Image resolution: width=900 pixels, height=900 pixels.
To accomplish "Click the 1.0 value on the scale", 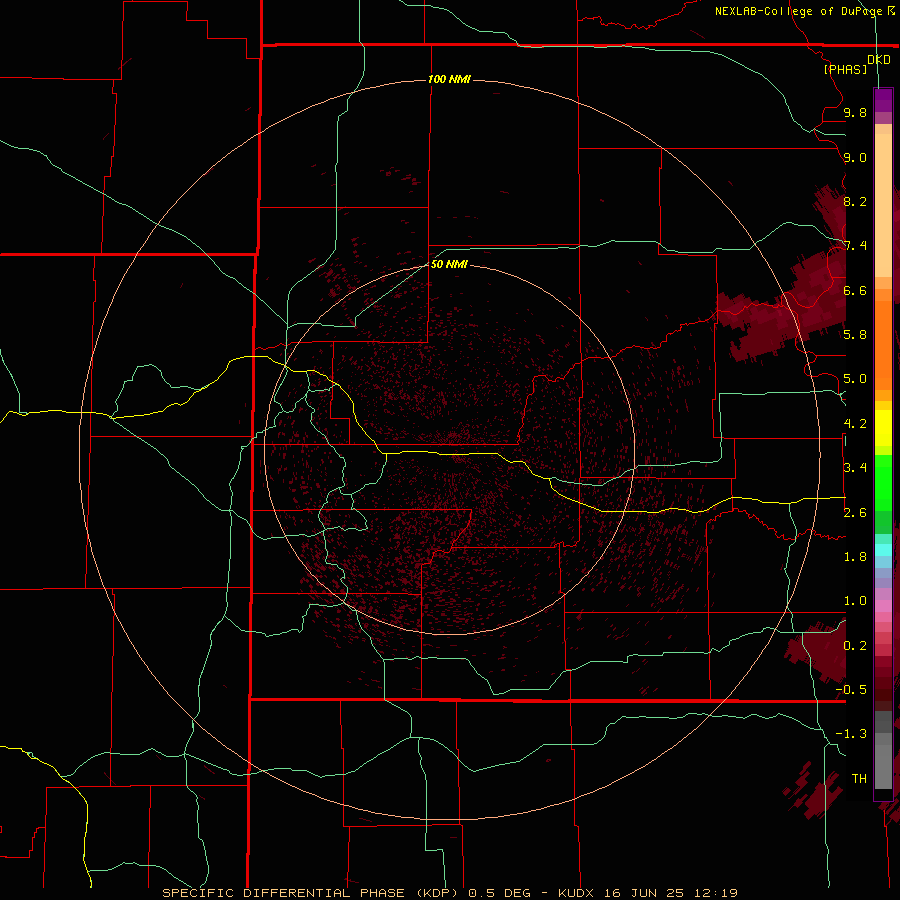I will pyautogui.click(x=855, y=601).
